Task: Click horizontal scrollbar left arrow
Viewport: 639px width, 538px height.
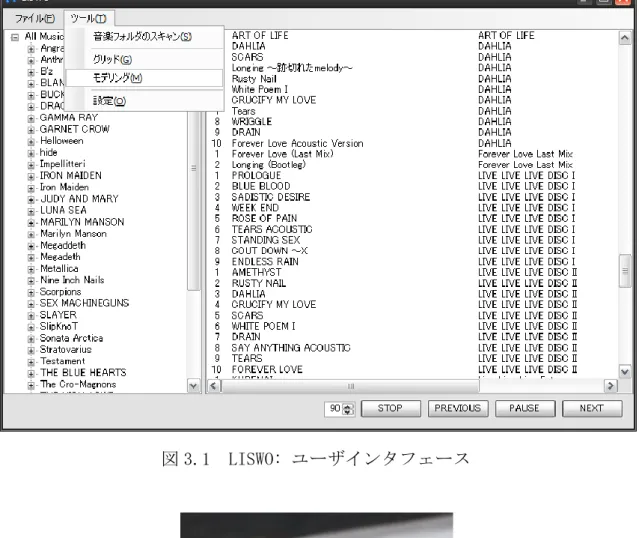Action: point(214,386)
